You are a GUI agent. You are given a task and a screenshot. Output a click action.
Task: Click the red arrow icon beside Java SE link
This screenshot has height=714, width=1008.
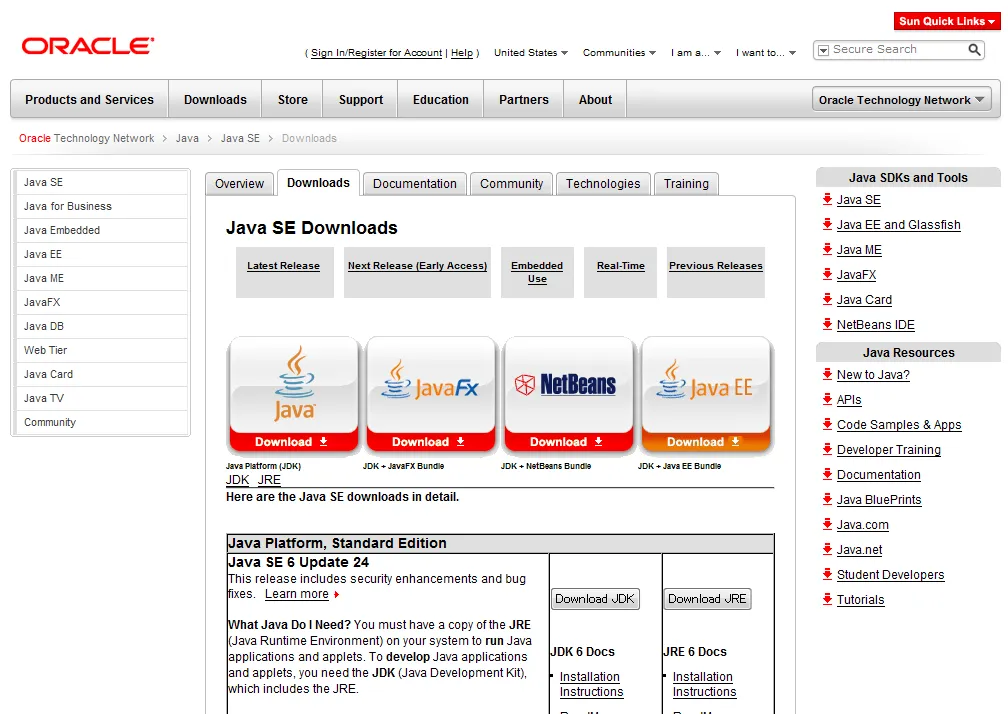tap(827, 199)
